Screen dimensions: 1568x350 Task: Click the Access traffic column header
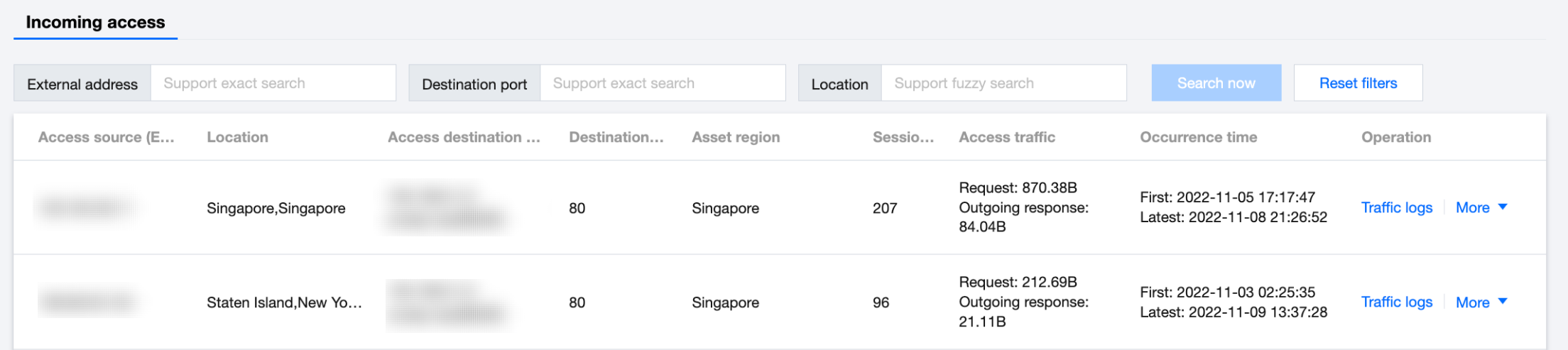tap(1006, 138)
